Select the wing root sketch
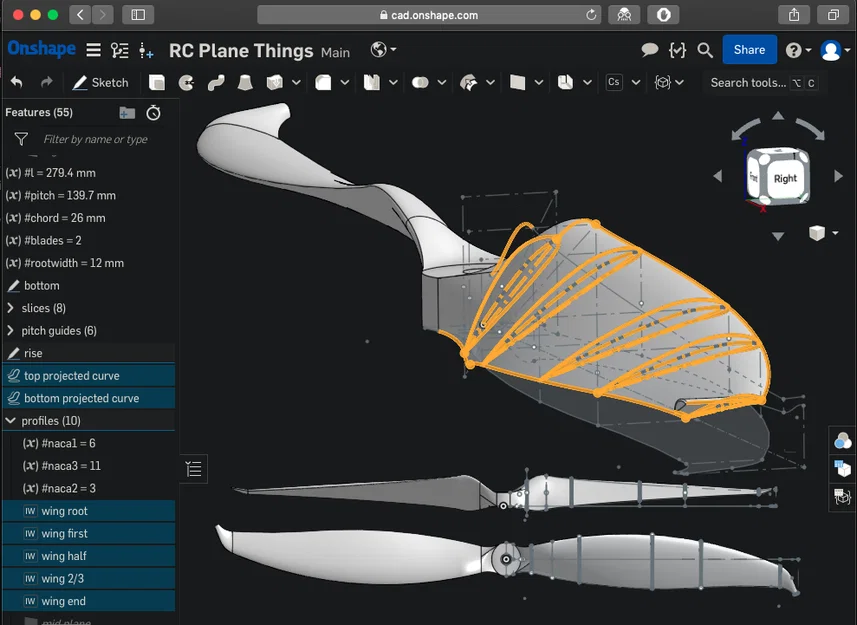Image resolution: width=857 pixels, height=625 pixels. point(70,510)
